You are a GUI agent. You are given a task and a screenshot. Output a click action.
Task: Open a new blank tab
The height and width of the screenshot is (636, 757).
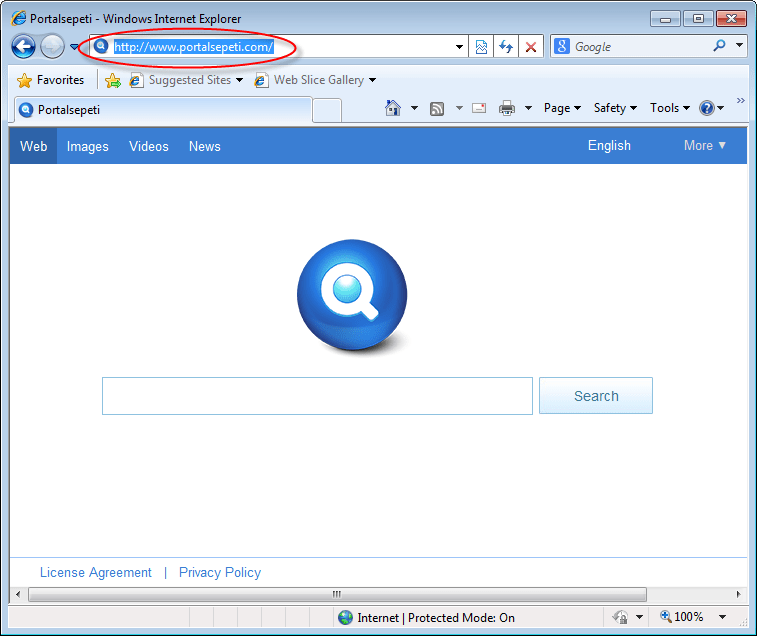point(327,111)
